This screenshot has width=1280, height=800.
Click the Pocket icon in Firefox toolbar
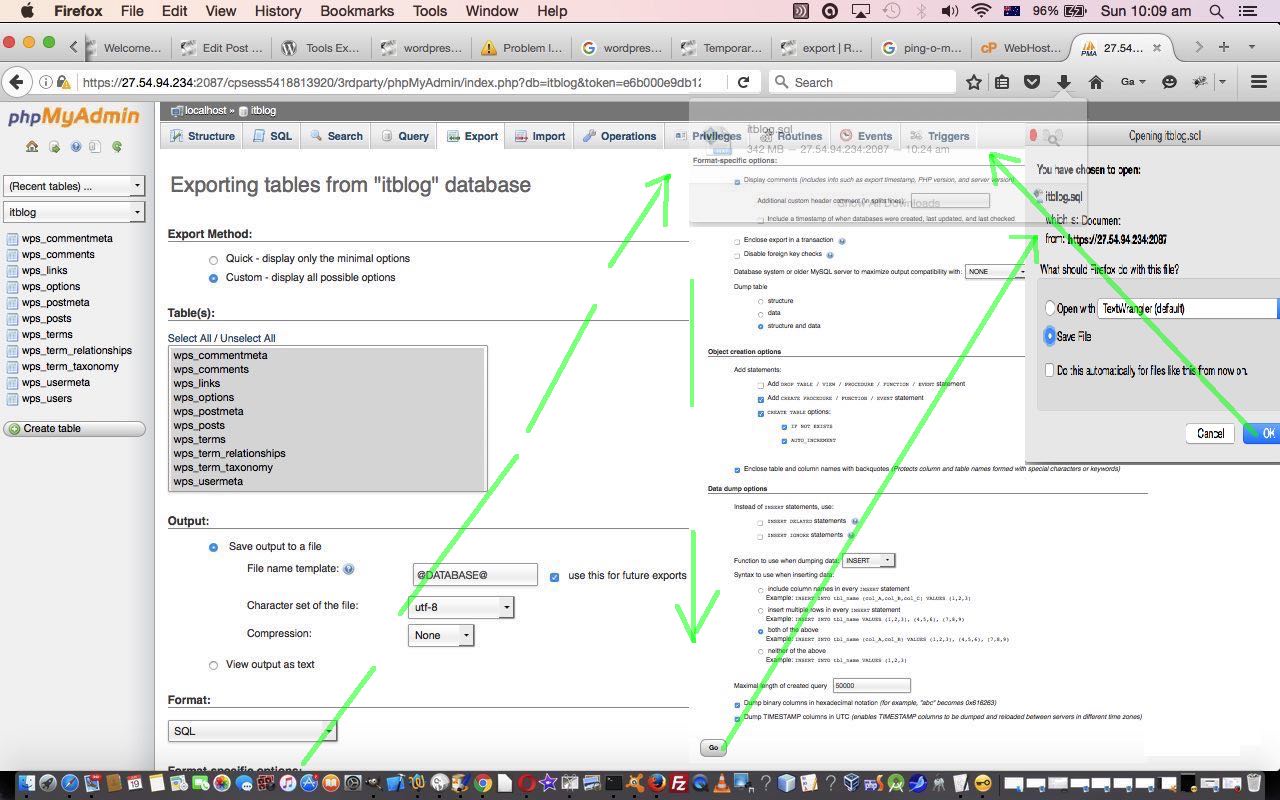tap(1033, 82)
